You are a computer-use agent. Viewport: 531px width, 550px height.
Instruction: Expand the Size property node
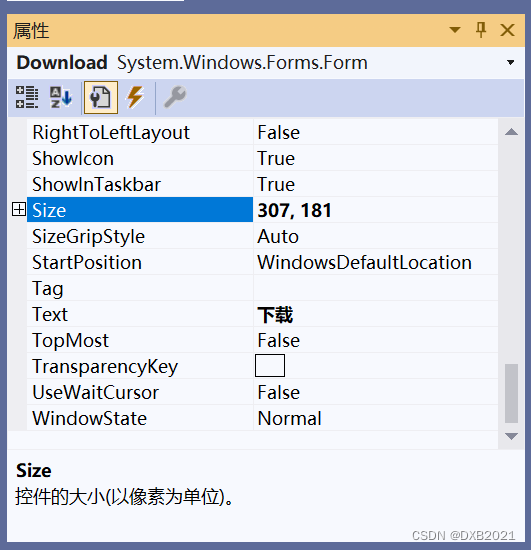click(19, 209)
